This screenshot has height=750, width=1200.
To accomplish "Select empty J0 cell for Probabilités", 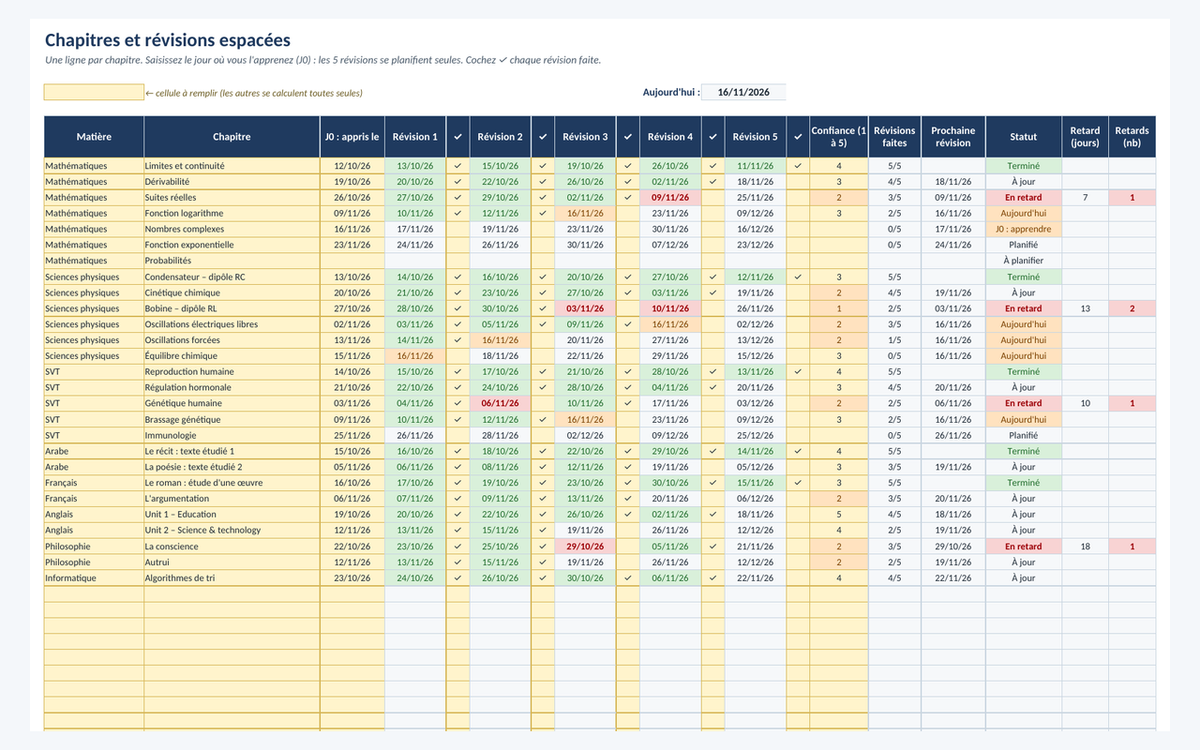I will (352, 261).
